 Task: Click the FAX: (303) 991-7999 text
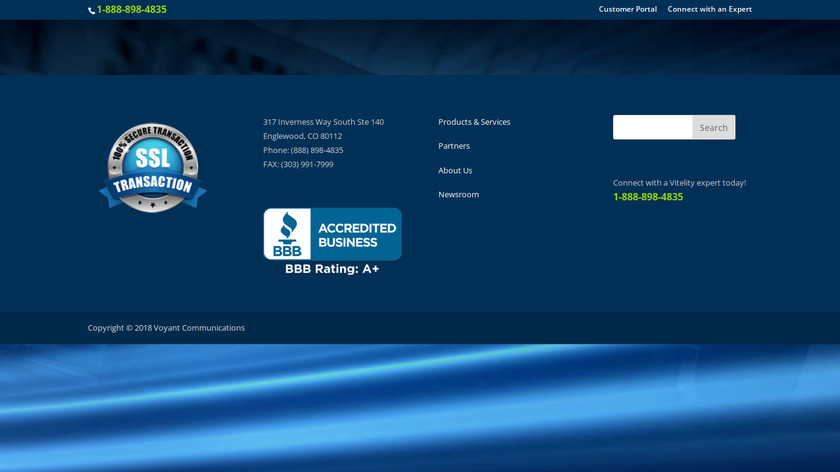(298, 164)
